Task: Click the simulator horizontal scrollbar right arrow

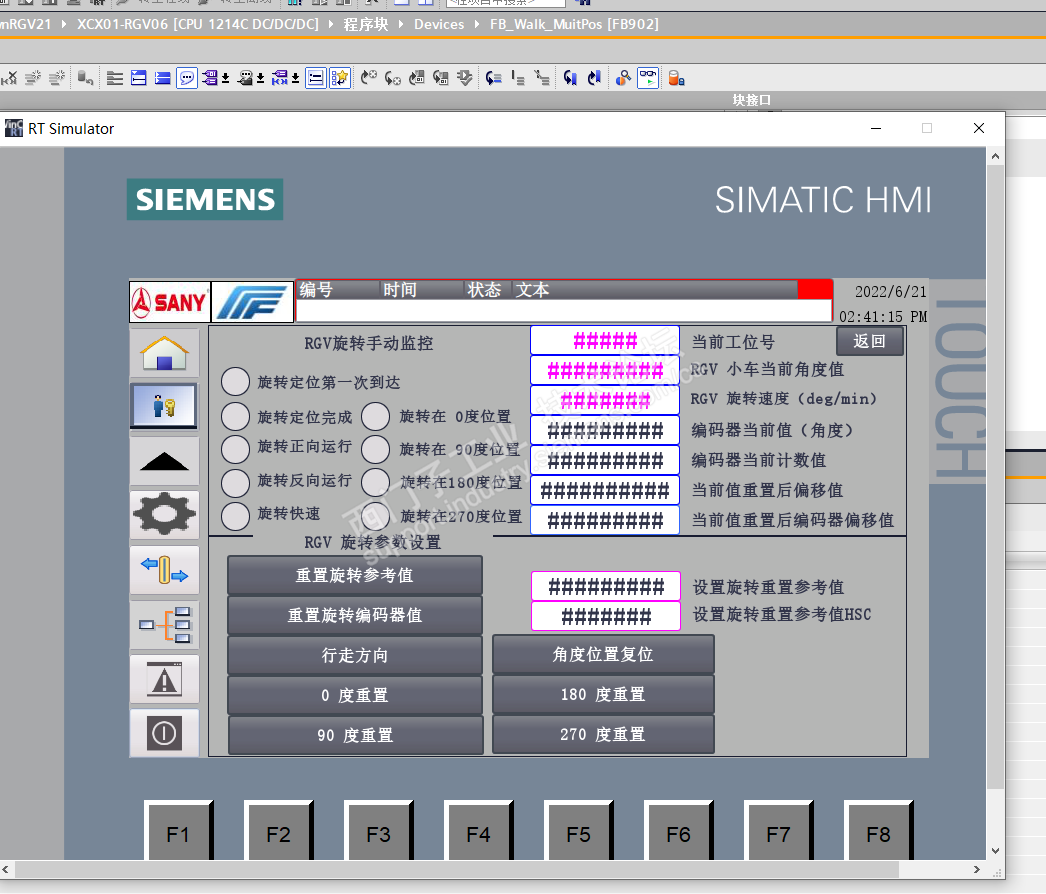Action: [x=977, y=869]
